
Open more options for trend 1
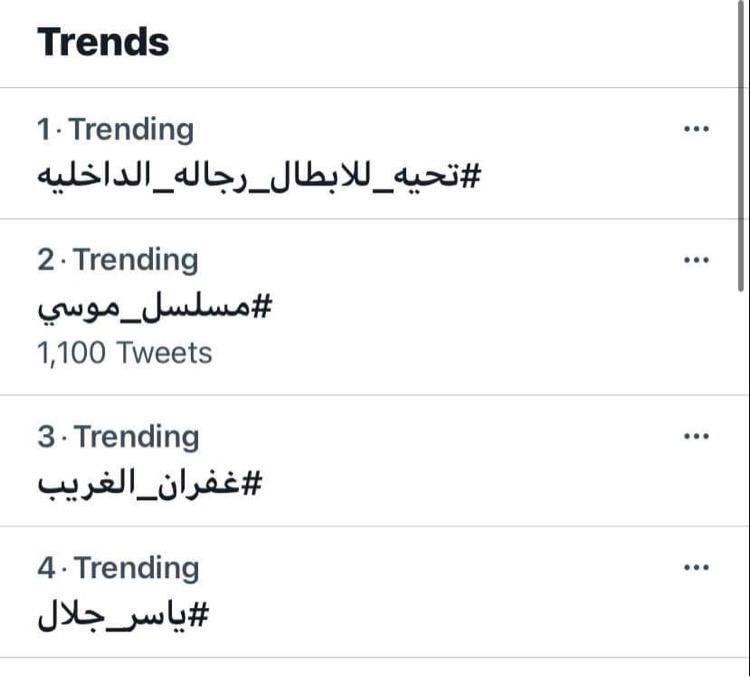click(696, 129)
